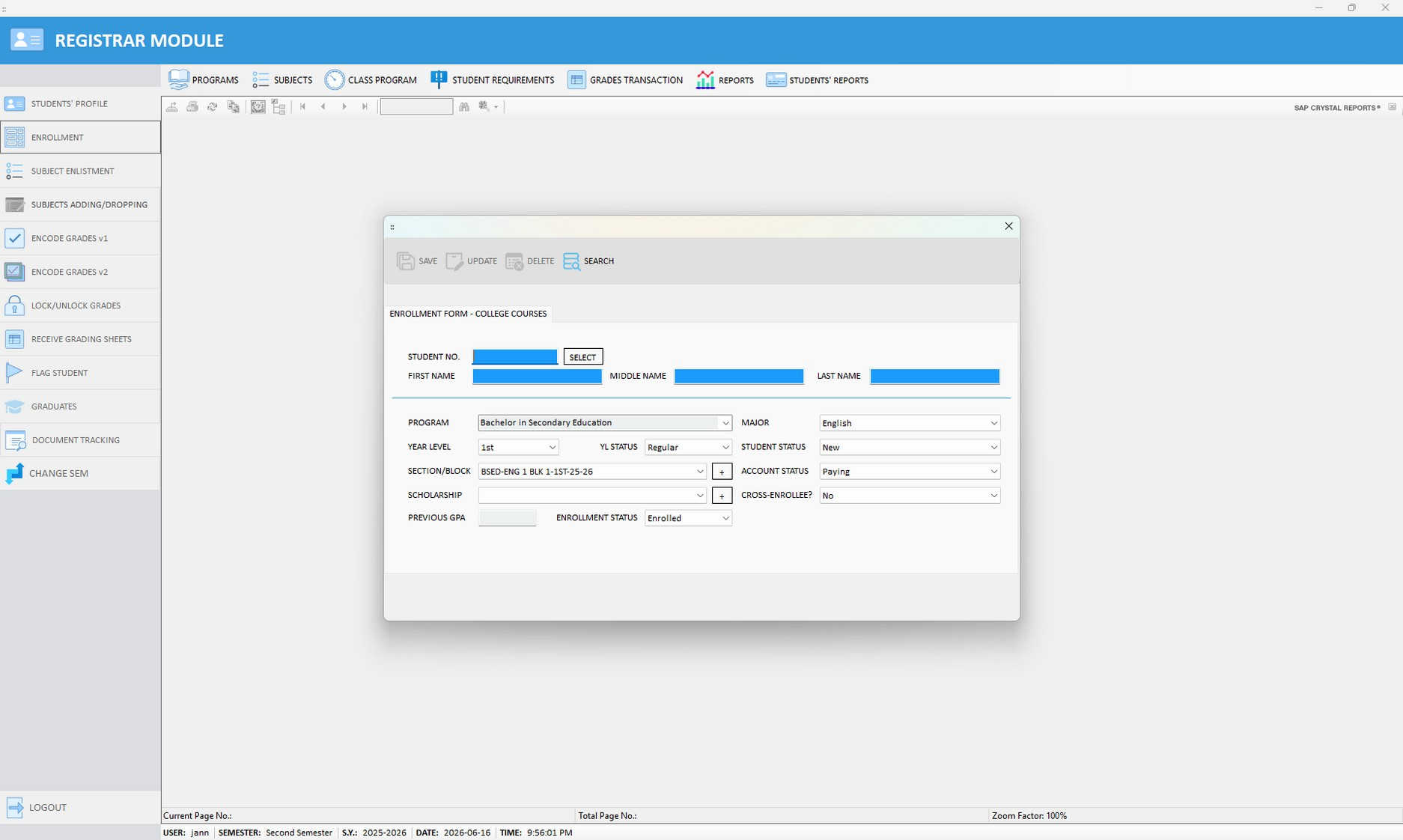Image resolution: width=1403 pixels, height=840 pixels.
Task: Go to last report page
Action: tap(365, 107)
